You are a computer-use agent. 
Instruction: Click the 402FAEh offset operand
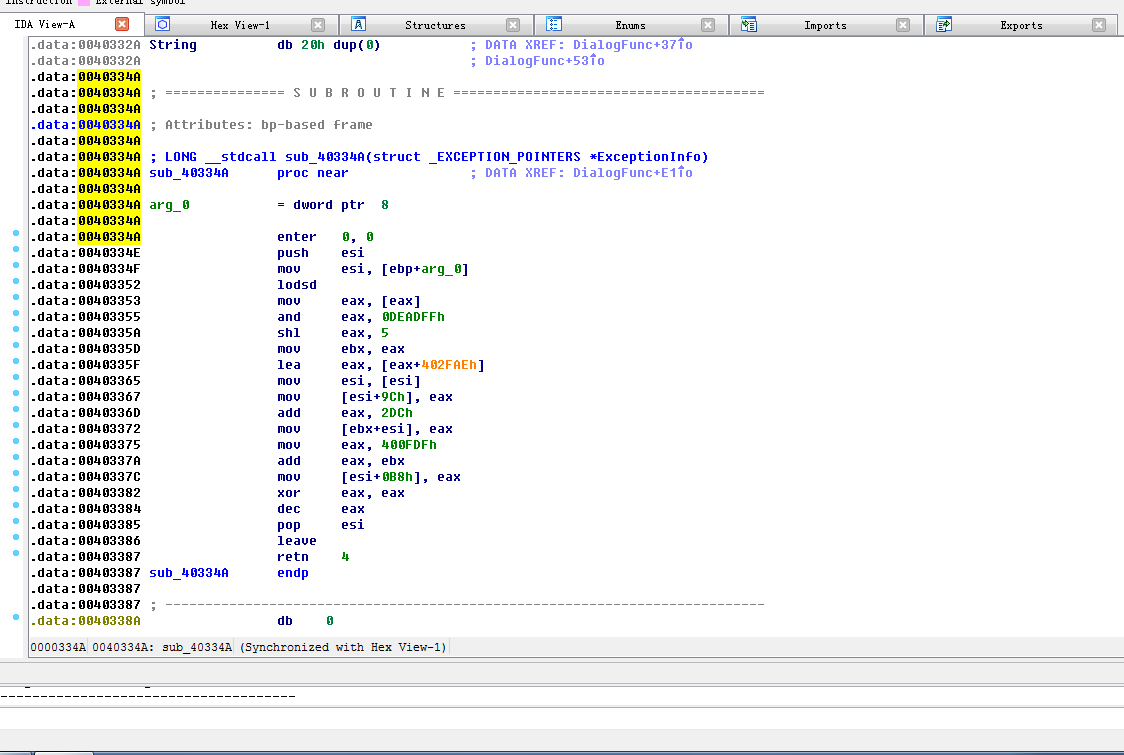tap(449, 365)
